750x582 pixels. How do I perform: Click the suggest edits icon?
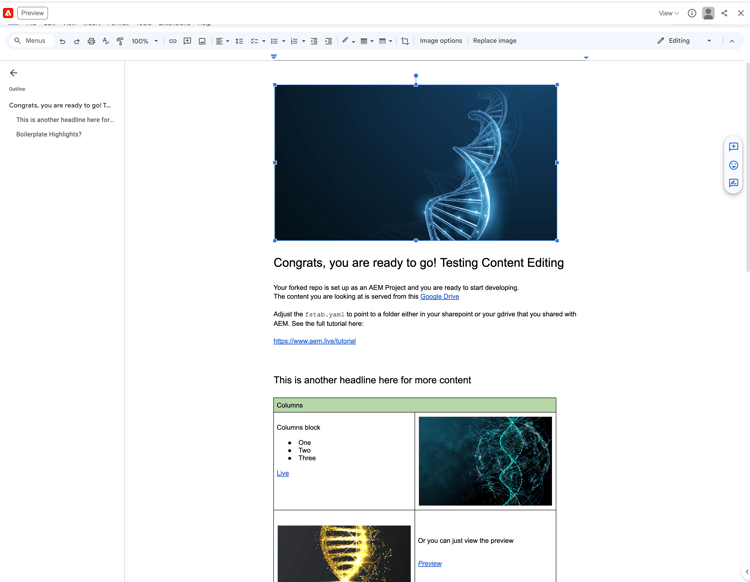coord(733,183)
